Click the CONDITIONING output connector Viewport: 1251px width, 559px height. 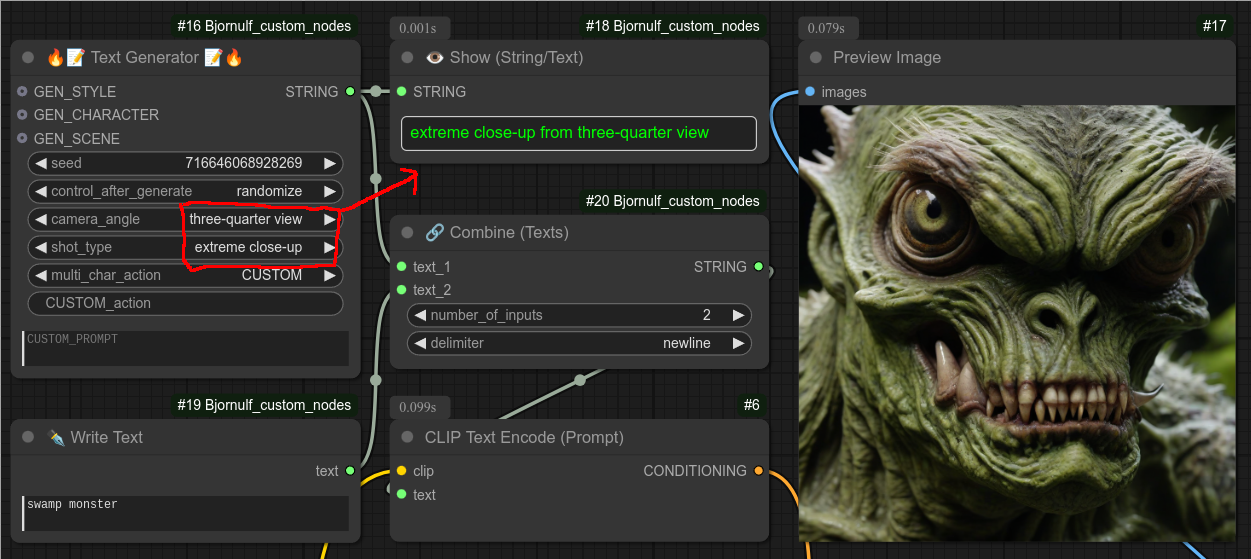pyautogui.click(x=758, y=471)
